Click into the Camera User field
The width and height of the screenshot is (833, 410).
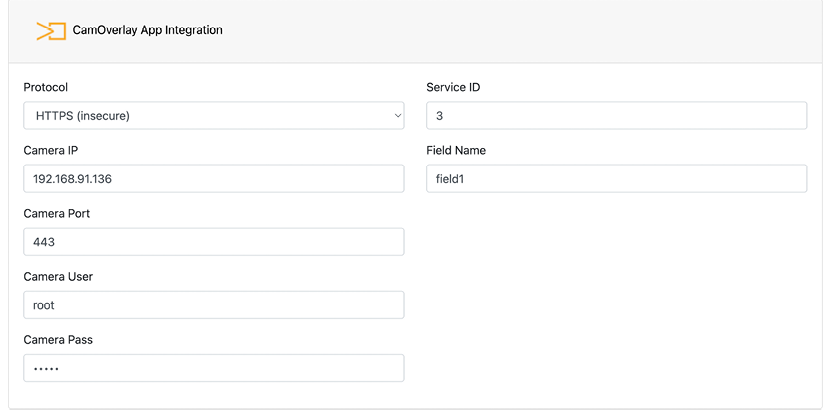click(214, 305)
